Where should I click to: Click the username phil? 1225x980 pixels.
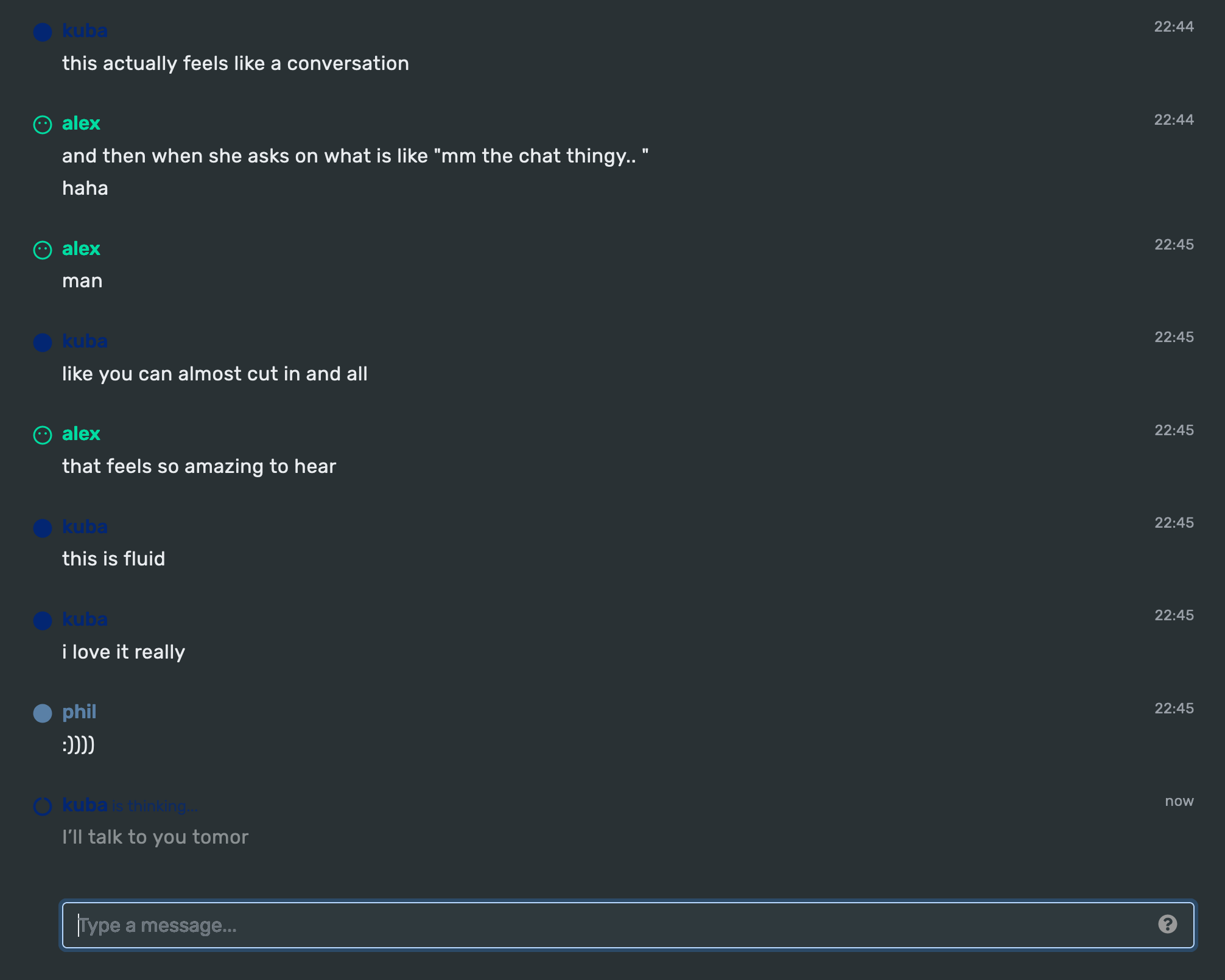pyautogui.click(x=79, y=712)
